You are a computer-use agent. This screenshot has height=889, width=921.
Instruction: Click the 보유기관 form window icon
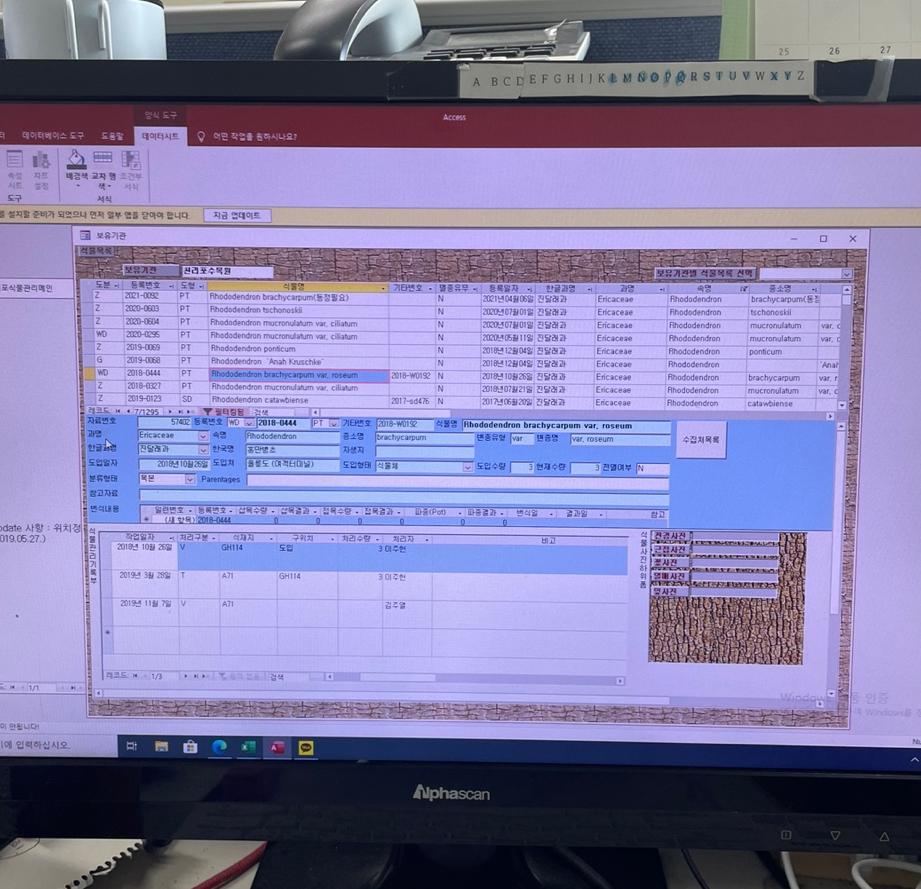[85, 235]
